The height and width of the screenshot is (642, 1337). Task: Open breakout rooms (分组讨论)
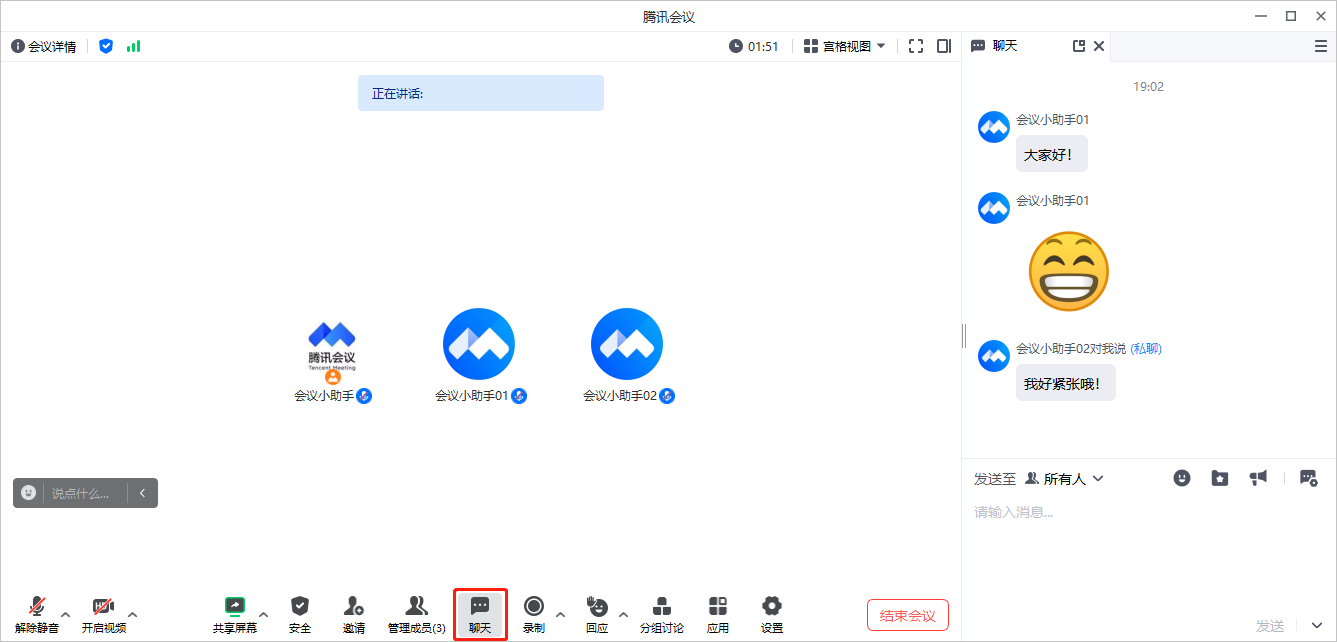point(662,615)
